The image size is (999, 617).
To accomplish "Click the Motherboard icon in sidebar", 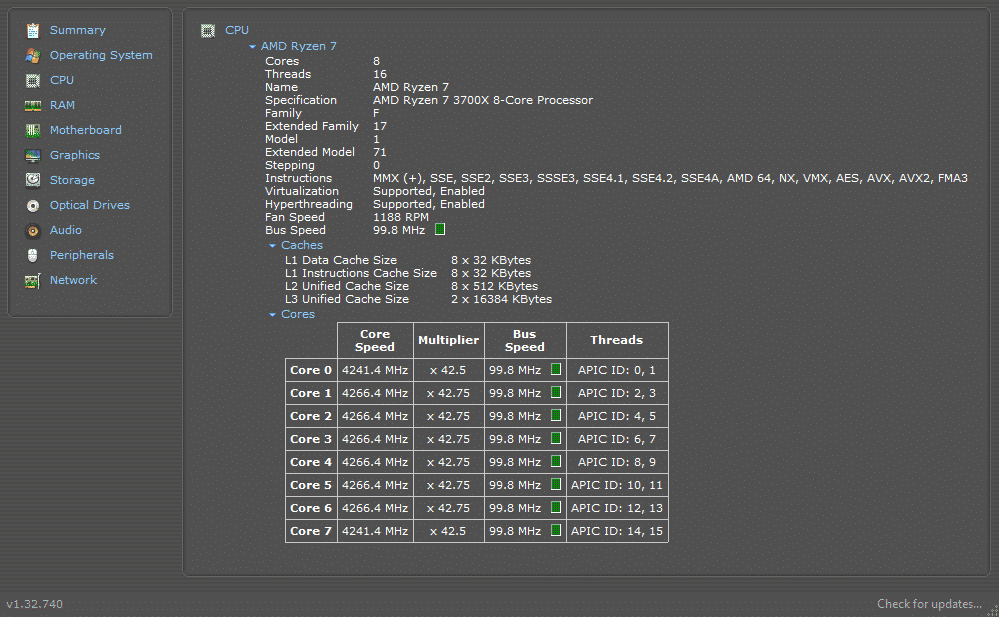I will [33, 131].
